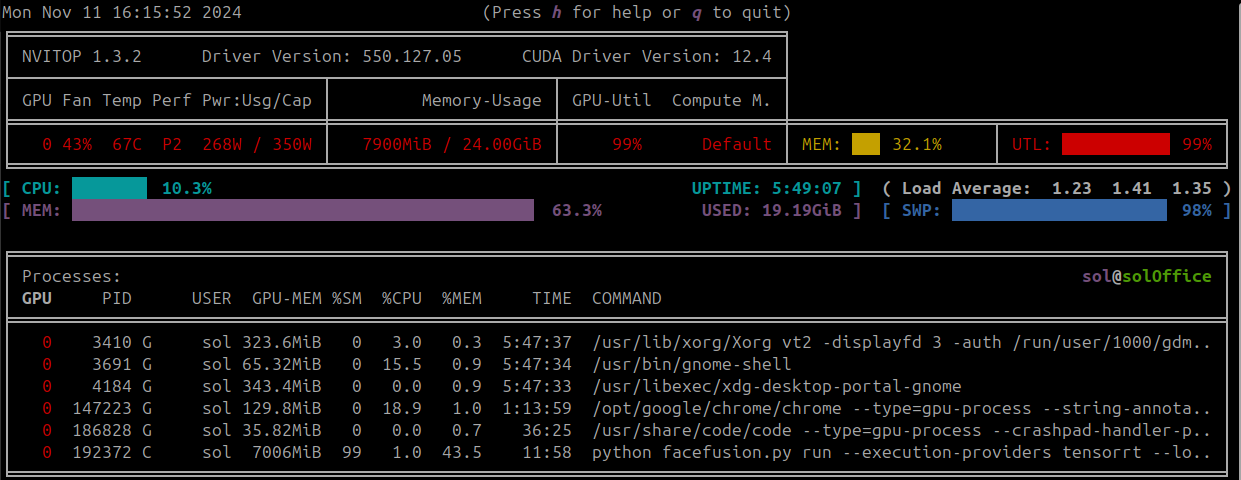Click the GPU memory value 7900MiB / 24.00GiB
The image size is (1241, 480).
click(x=452, y=145)
